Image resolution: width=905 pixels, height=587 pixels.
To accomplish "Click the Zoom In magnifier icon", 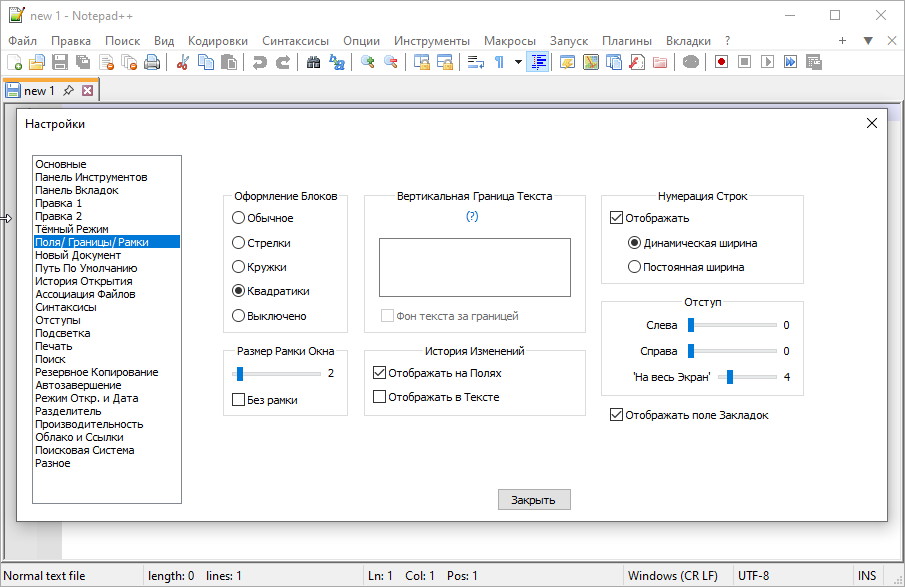I will coord(367,62).
